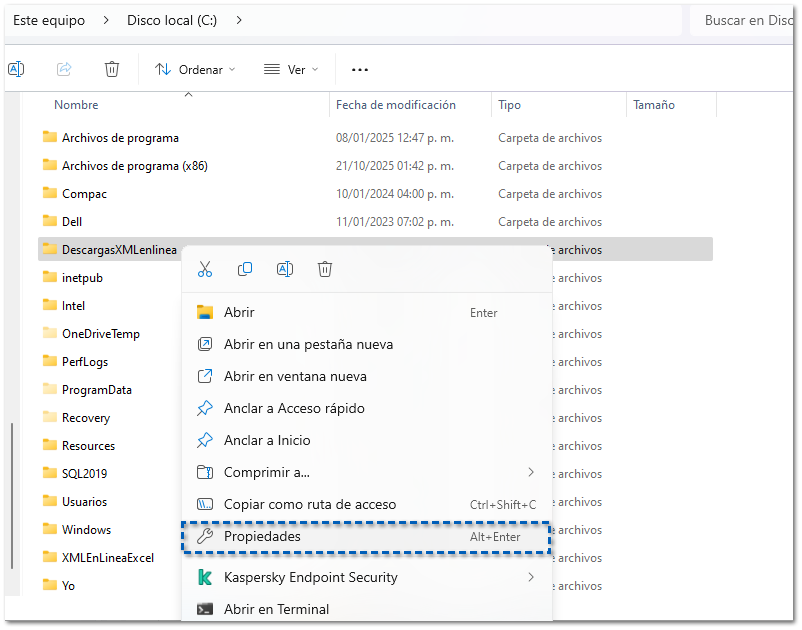Viewport: 802px width, 630px height.
Task: Select Propiedades from the context menu
Action: (366, 537)
